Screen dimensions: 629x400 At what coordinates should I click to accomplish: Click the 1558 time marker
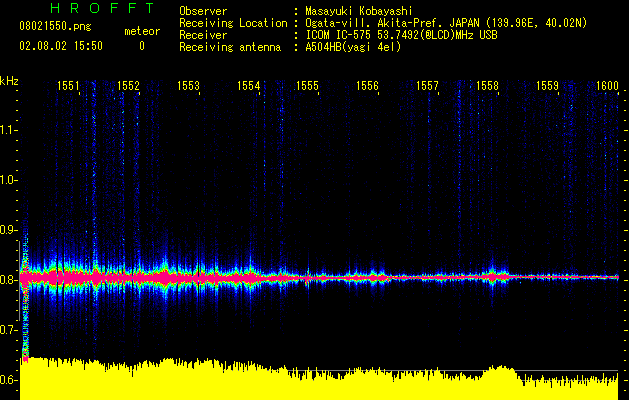coord(487,85)
